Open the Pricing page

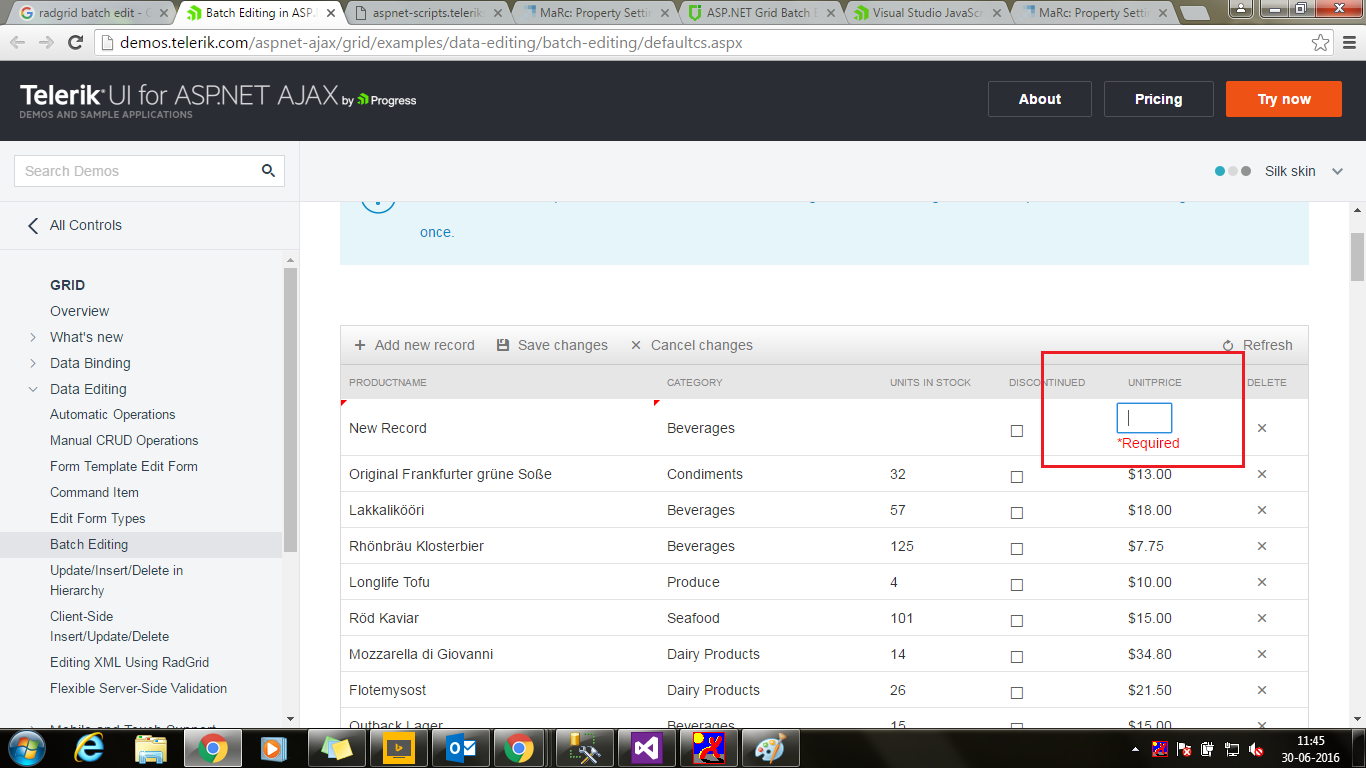click(x=1159, y=99)
